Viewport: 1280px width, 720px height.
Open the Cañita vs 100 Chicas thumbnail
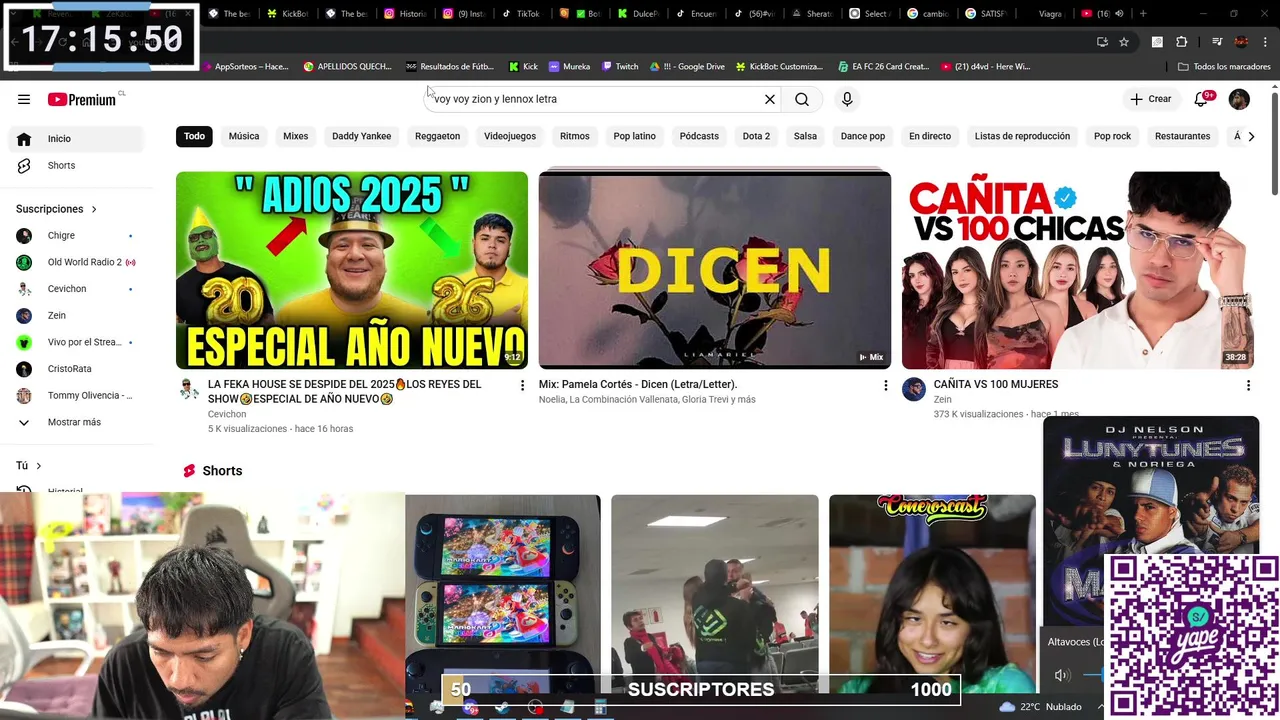click(1078, 270)
